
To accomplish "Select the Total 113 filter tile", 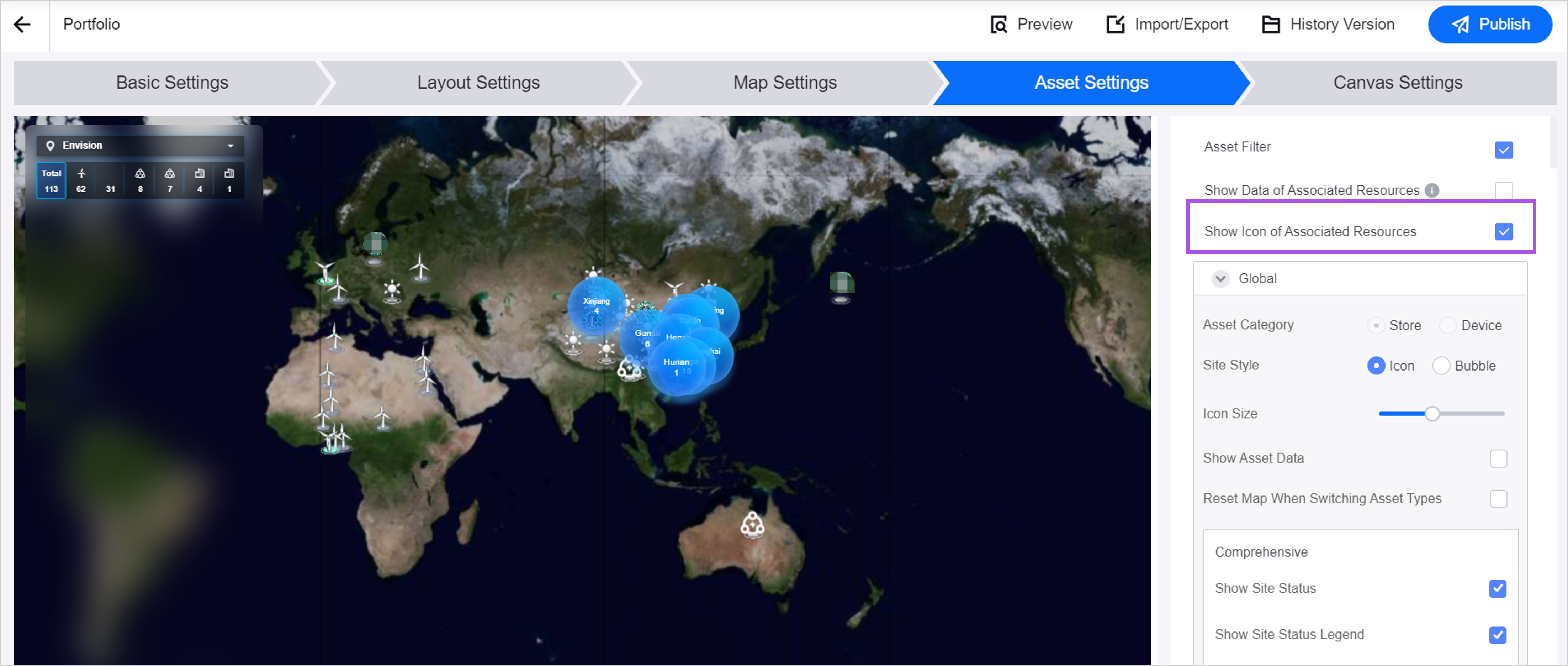I will click(x=51, y=180).
